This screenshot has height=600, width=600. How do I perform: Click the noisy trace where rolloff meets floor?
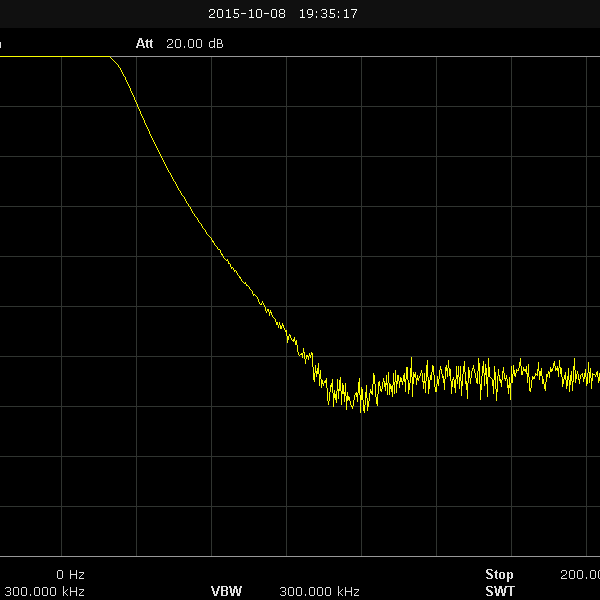(316, 372)
